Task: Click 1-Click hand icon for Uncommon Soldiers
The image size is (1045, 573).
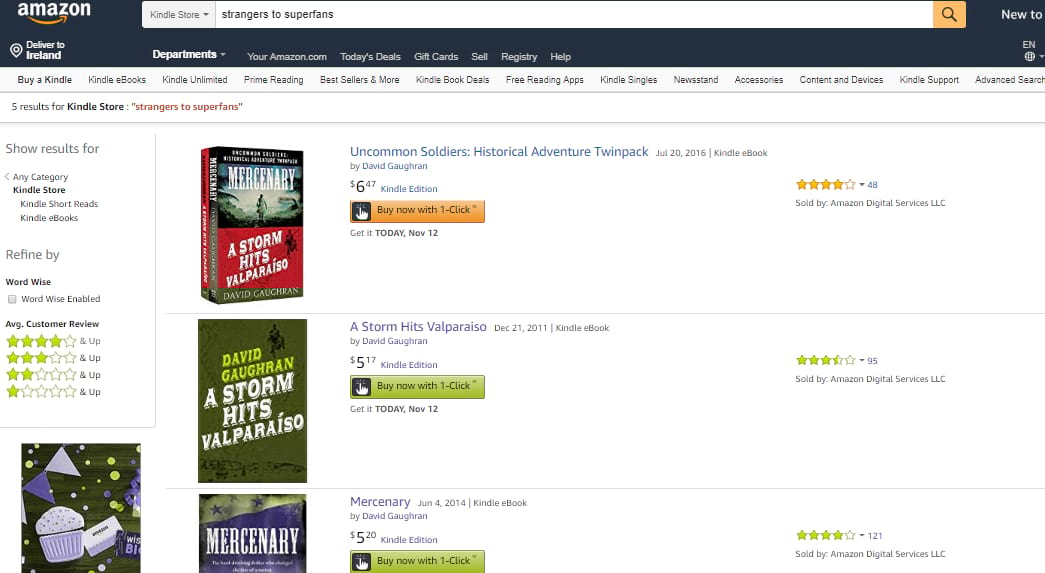Action: tap(361, 212)
